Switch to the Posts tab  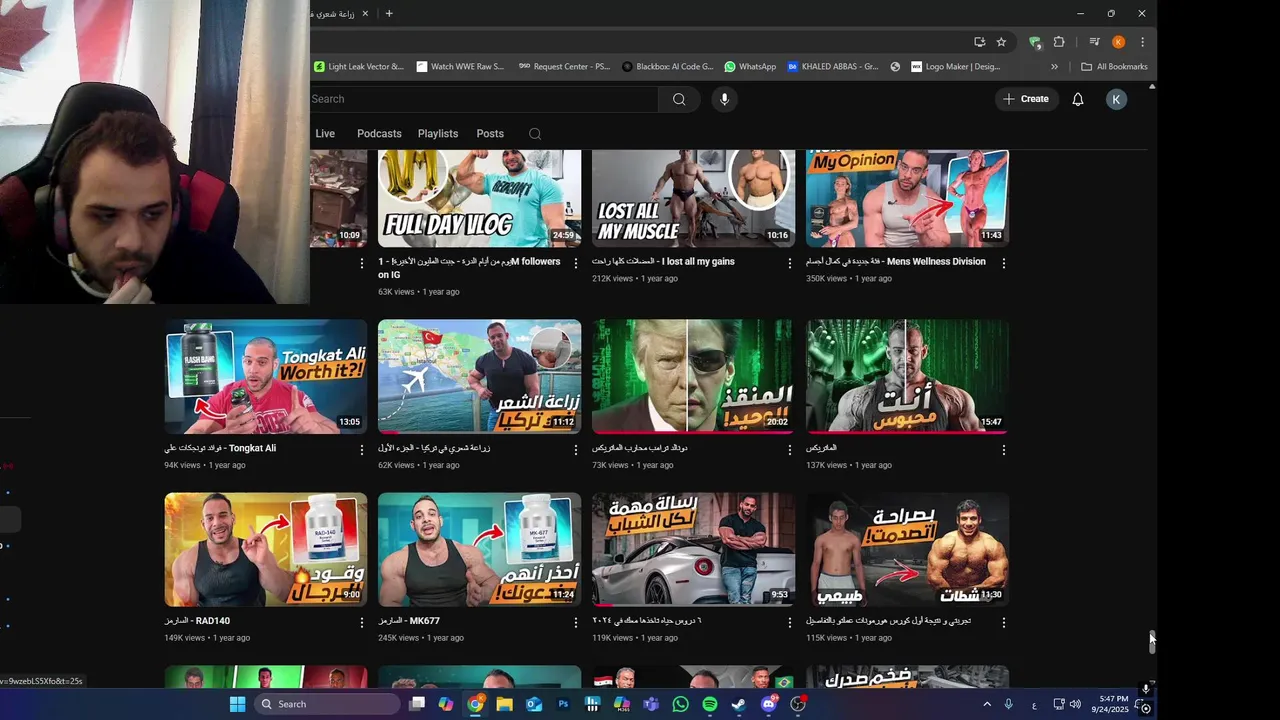[x=490, y=134]
